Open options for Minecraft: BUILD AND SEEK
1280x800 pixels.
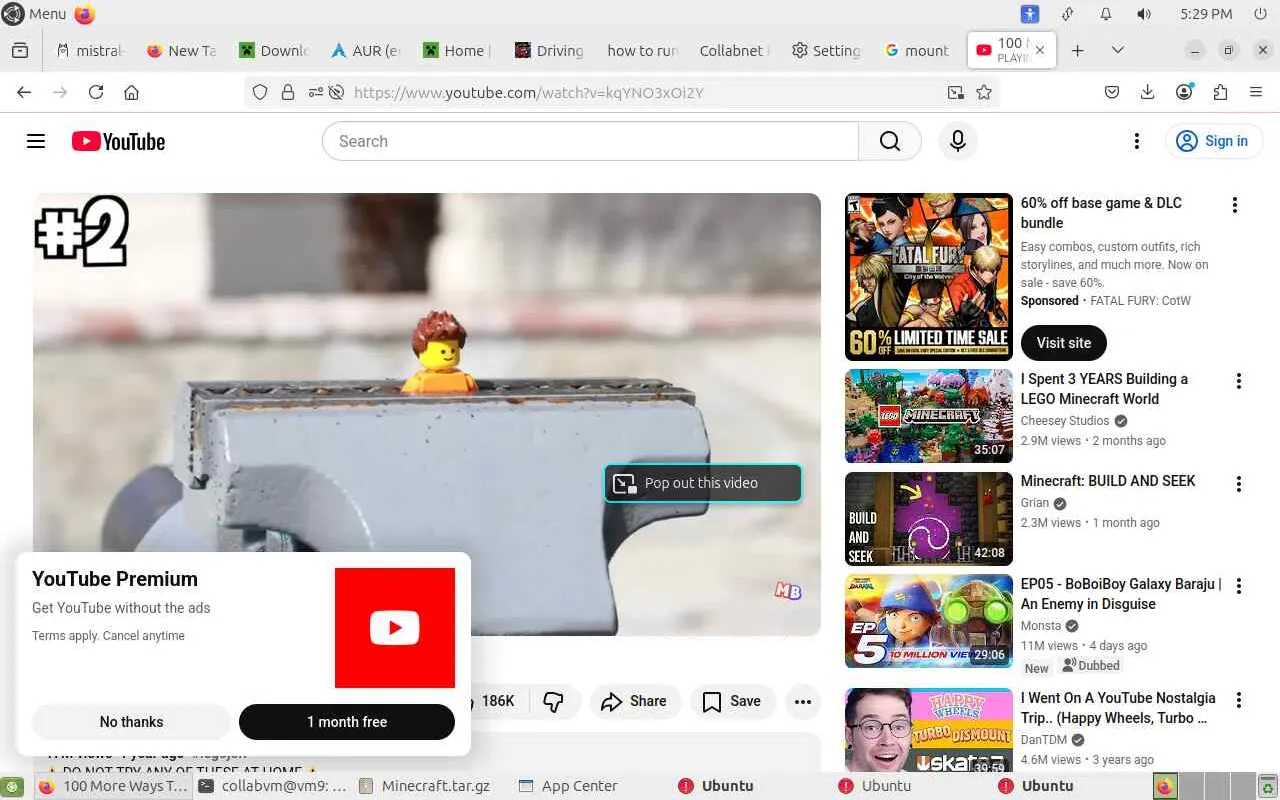pyautogui.click(x=1238, y=484)
